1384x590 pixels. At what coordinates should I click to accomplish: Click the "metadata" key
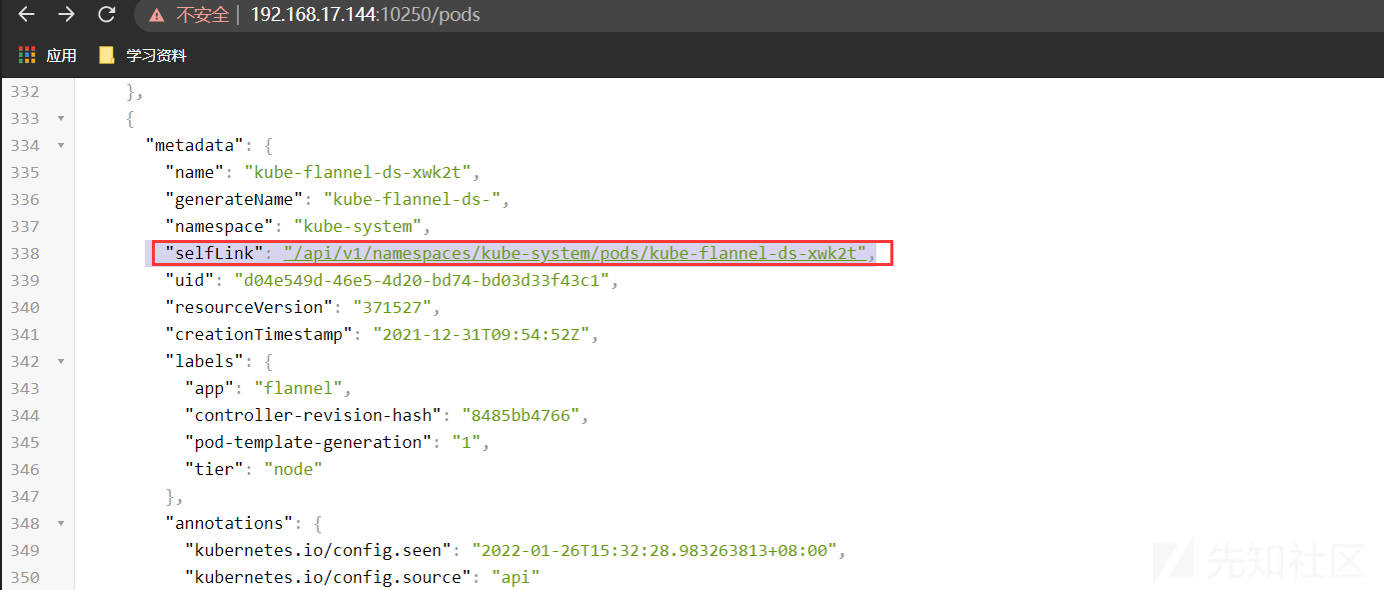(195, 145)
